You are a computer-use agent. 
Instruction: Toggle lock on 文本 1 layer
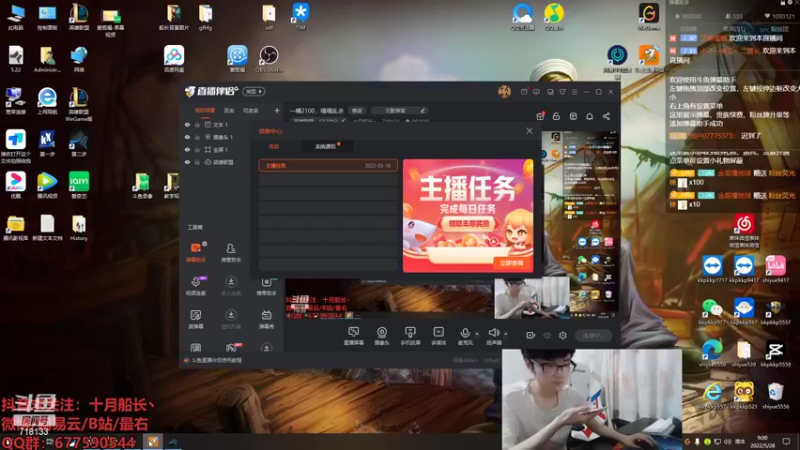(x=197, y=124)
